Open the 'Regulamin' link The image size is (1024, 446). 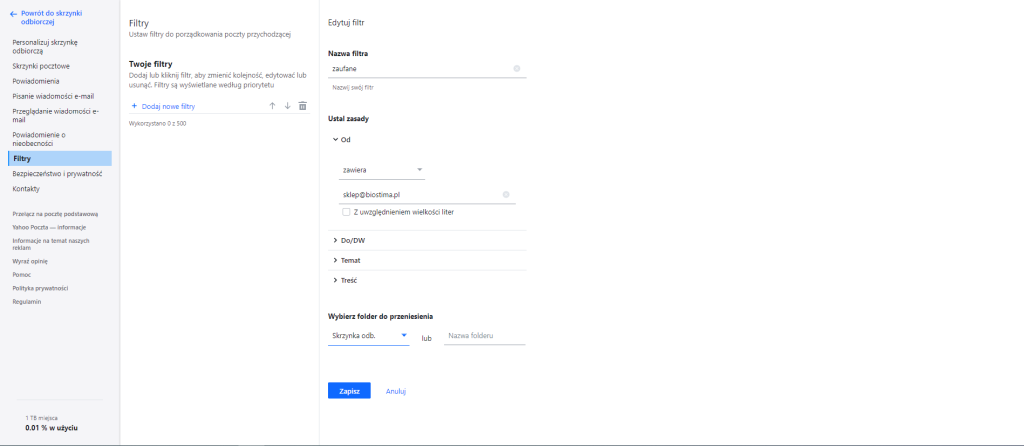tap(27, 302)
